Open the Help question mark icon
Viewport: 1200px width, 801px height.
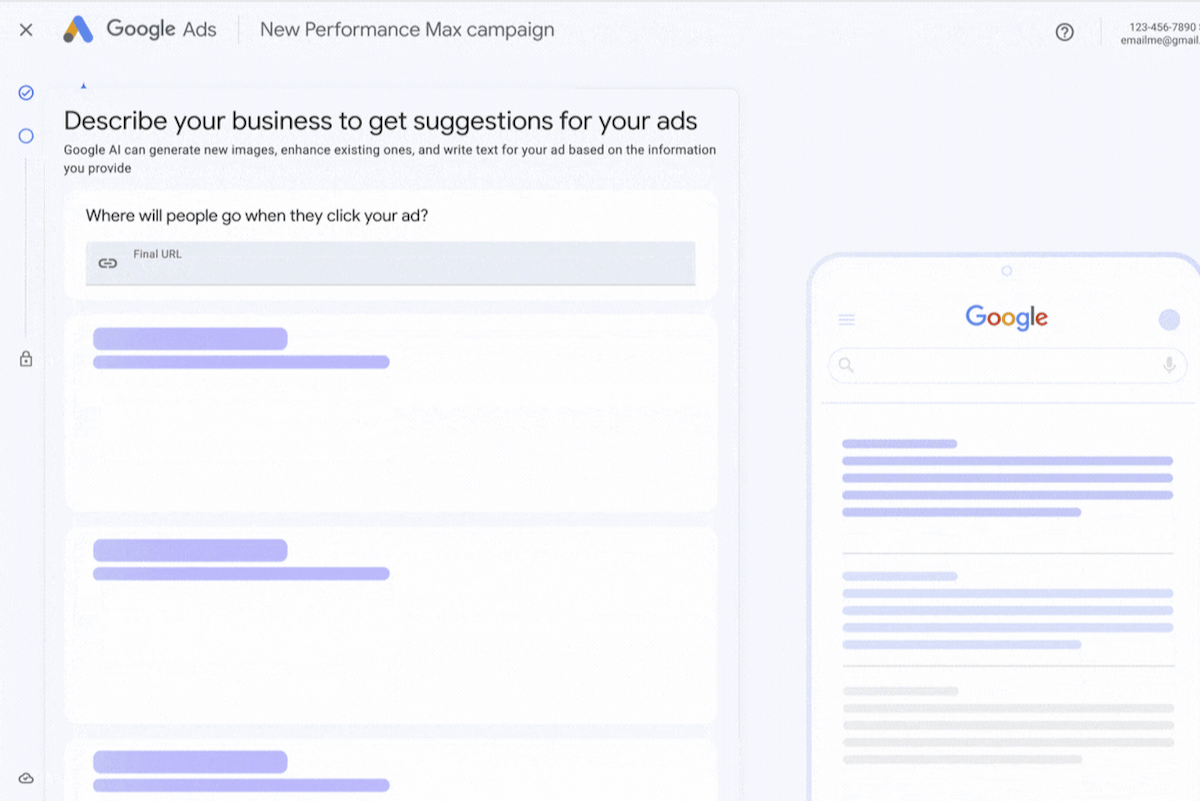coord(1064,32)
